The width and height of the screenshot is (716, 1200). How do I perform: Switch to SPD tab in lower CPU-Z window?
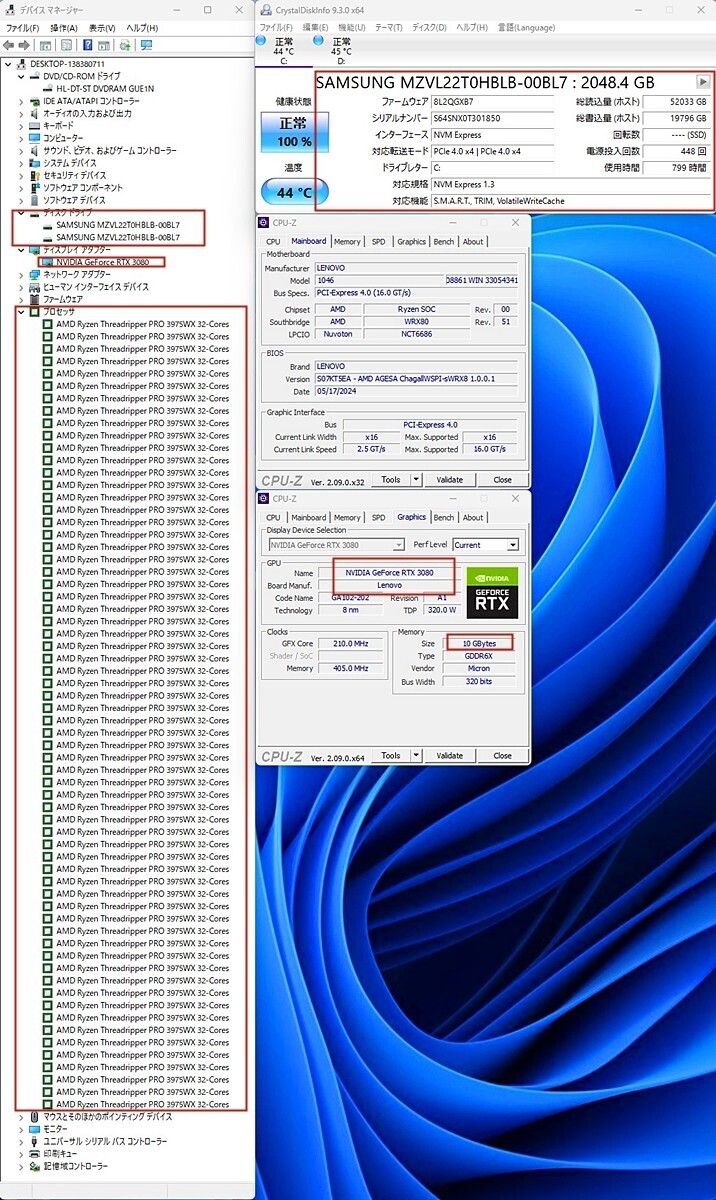click(378, 517)
